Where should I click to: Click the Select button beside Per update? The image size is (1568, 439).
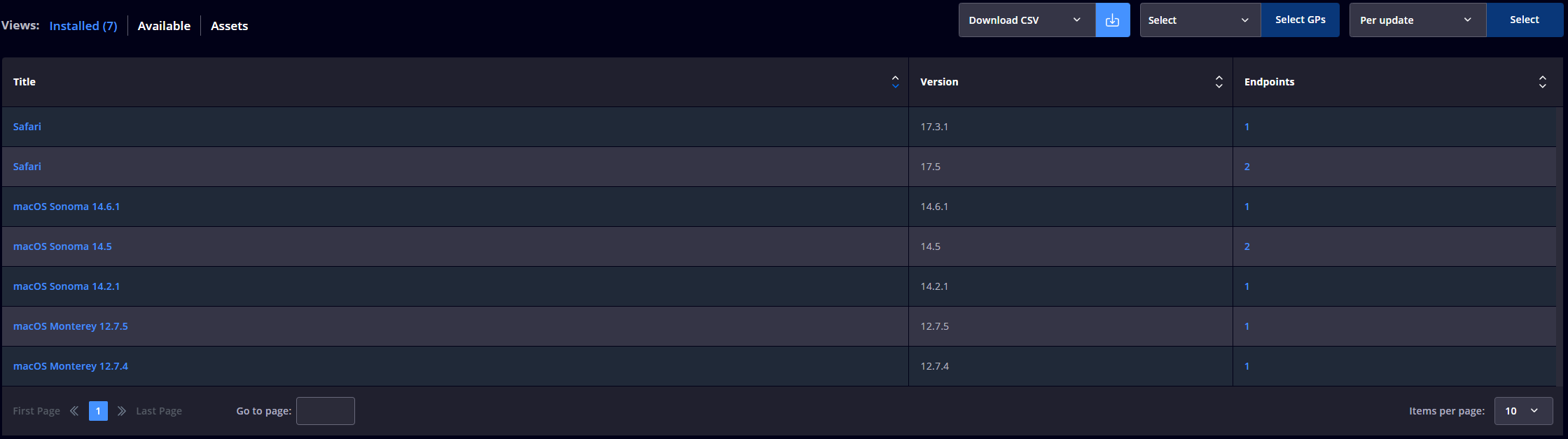pyautogui.click(x=1524, y=20)
